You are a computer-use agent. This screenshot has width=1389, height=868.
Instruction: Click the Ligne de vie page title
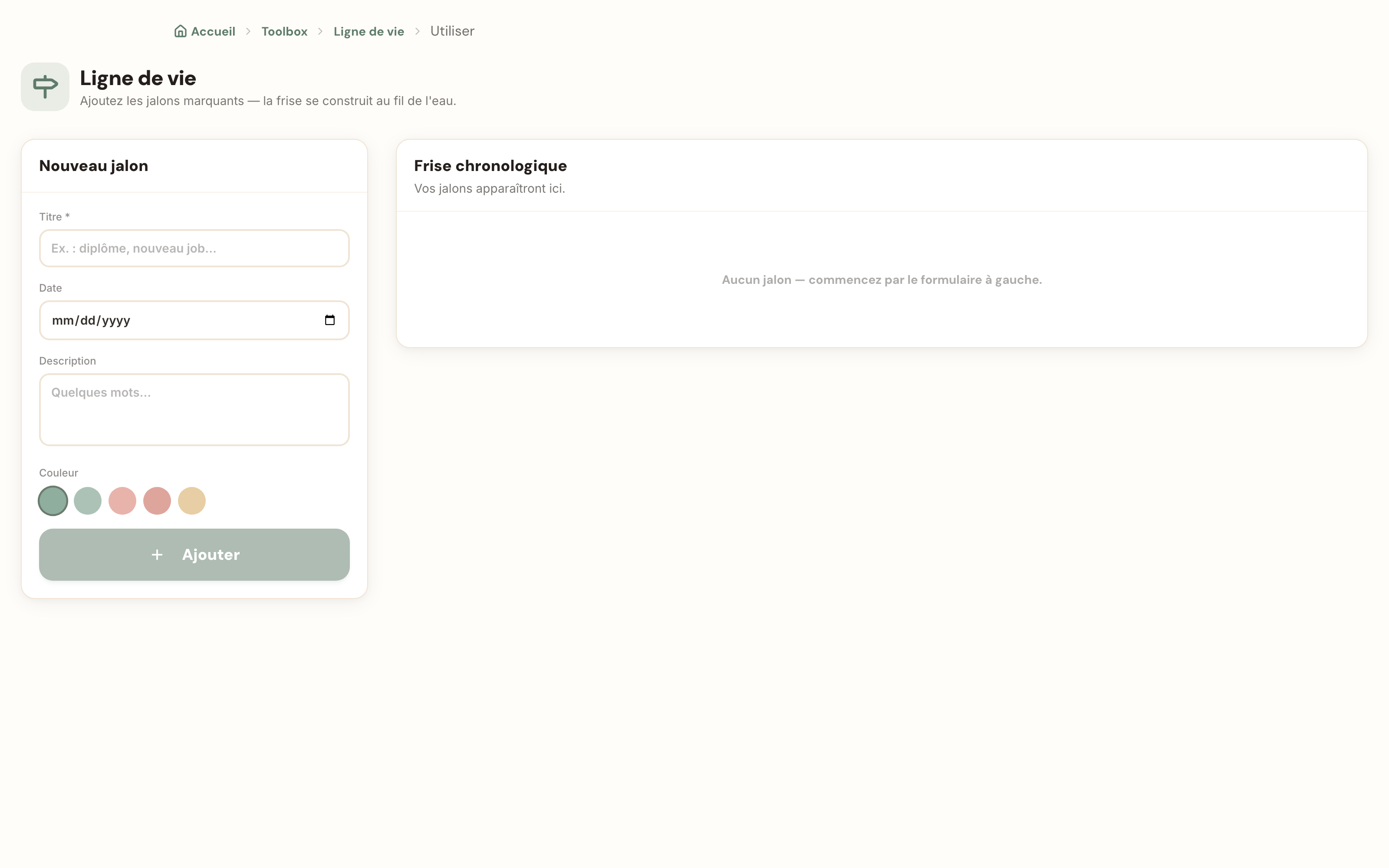(x=138, y=78)
